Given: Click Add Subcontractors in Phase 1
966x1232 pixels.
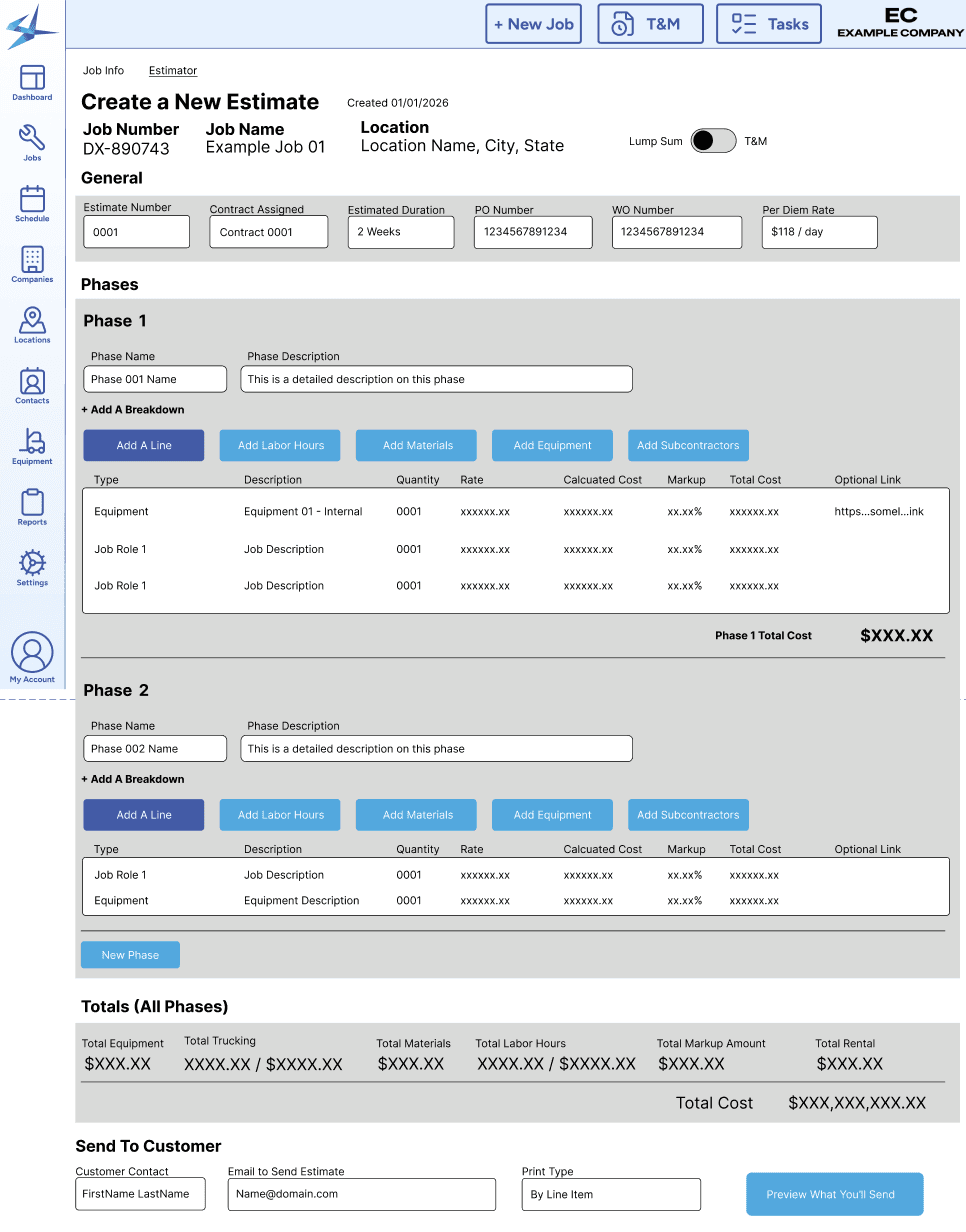Looking at the screenshot, I should 688,445.
